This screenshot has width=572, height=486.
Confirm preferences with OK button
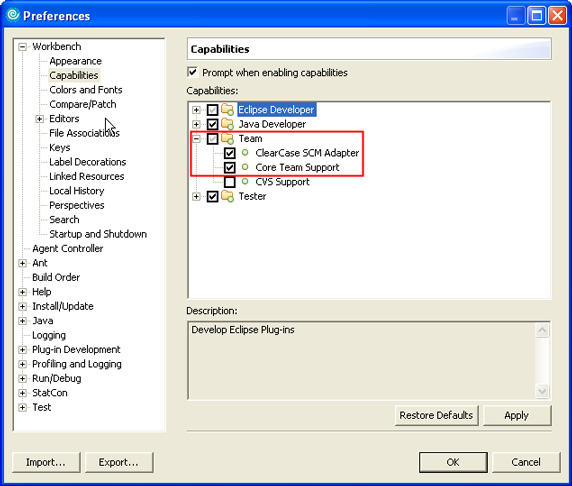pyautogui.click(x=453, y=462)
